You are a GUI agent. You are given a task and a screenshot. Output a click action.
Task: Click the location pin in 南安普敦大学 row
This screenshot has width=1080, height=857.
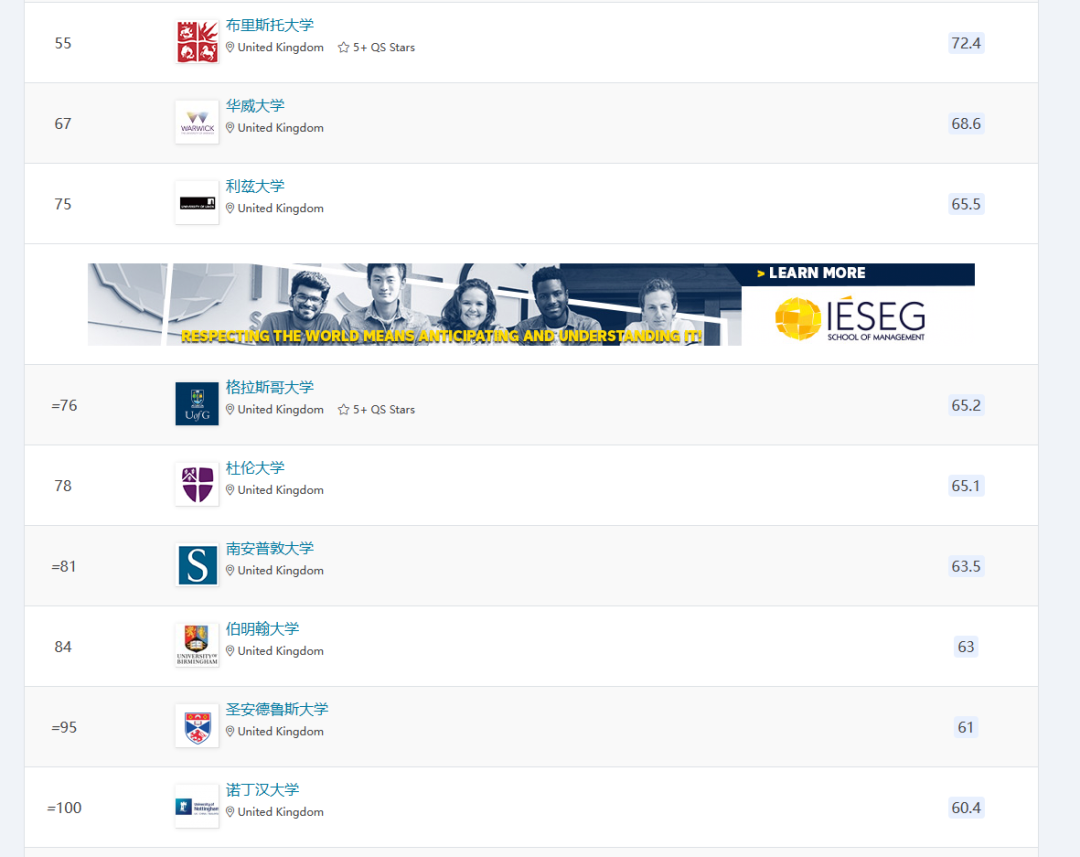tap(230, 571)
